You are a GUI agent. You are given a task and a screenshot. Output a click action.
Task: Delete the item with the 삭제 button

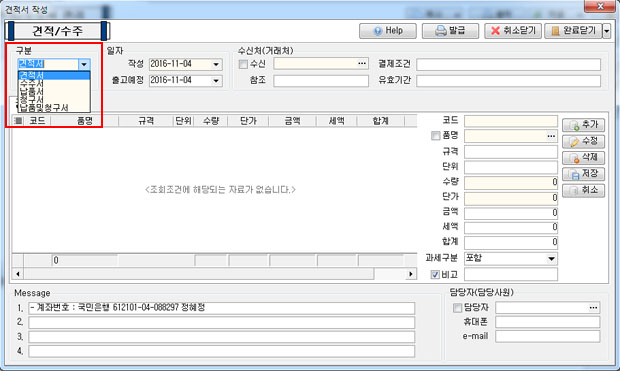point(583,157)
